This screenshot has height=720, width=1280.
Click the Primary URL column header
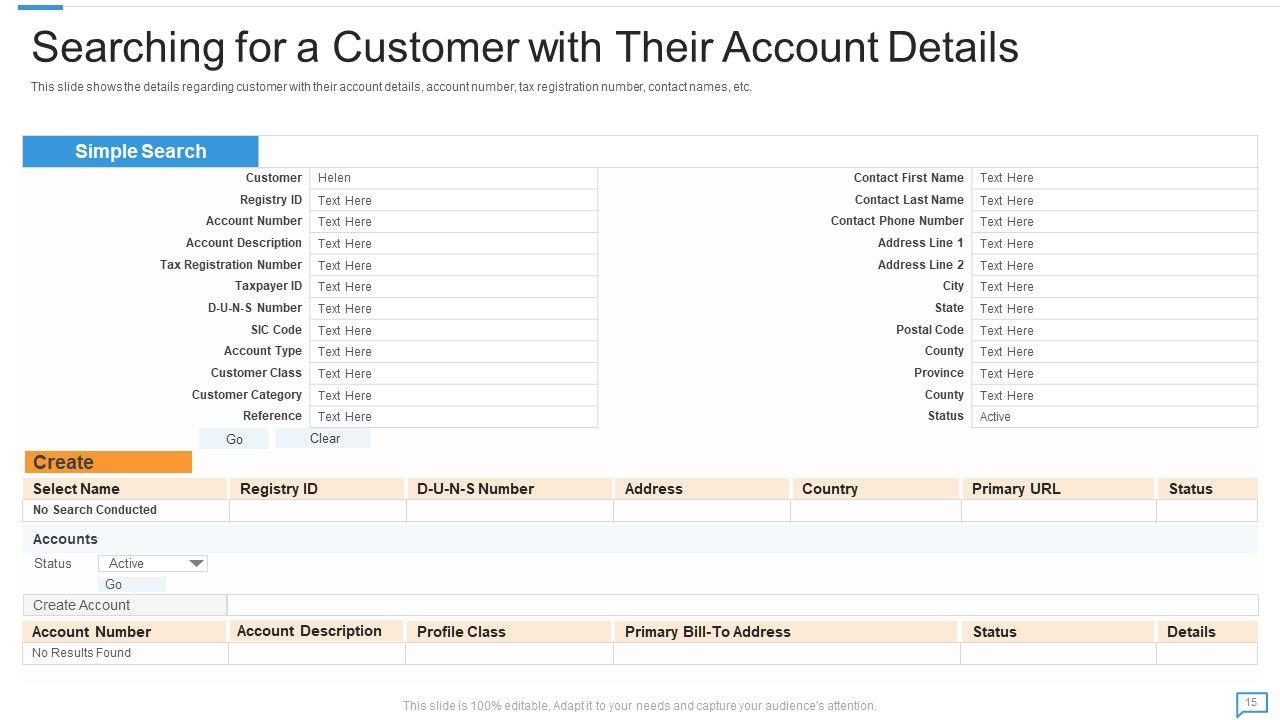(1058, 489)
